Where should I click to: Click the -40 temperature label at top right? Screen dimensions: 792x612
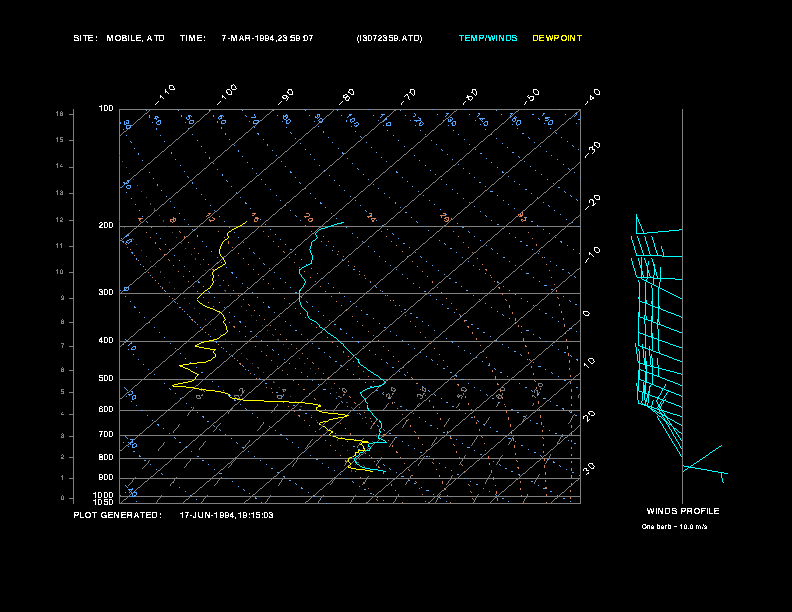tap(592, 96)
